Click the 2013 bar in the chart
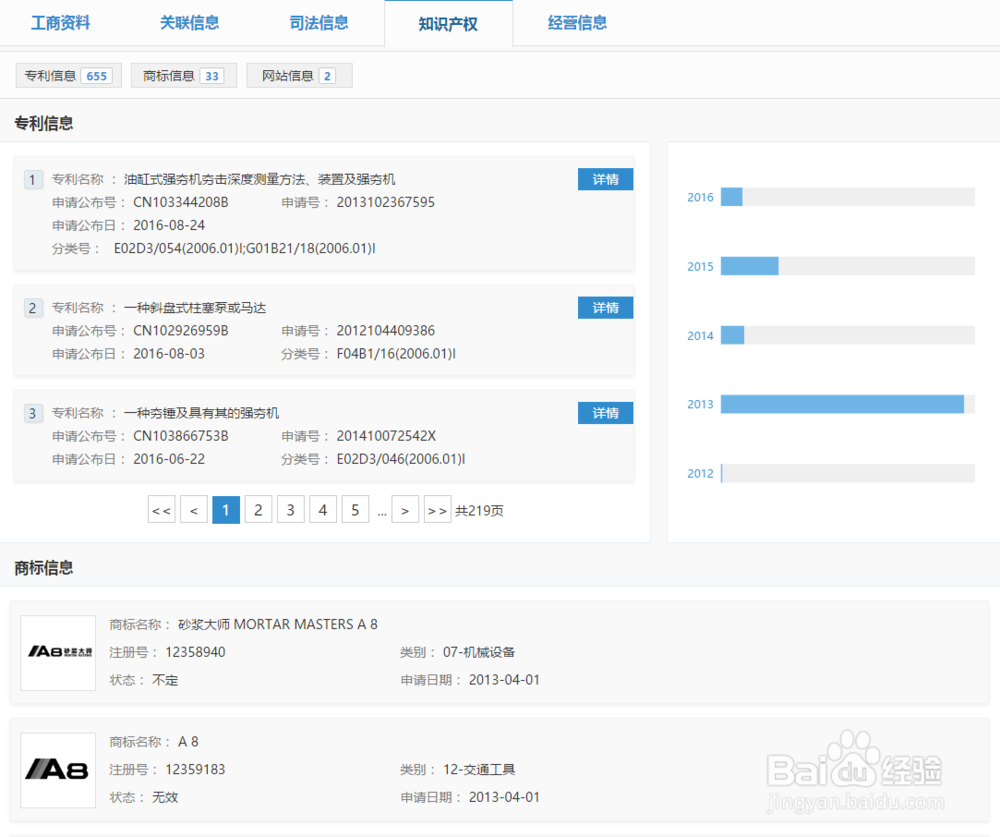1000x837 pixels. click(x=843, y=403)
